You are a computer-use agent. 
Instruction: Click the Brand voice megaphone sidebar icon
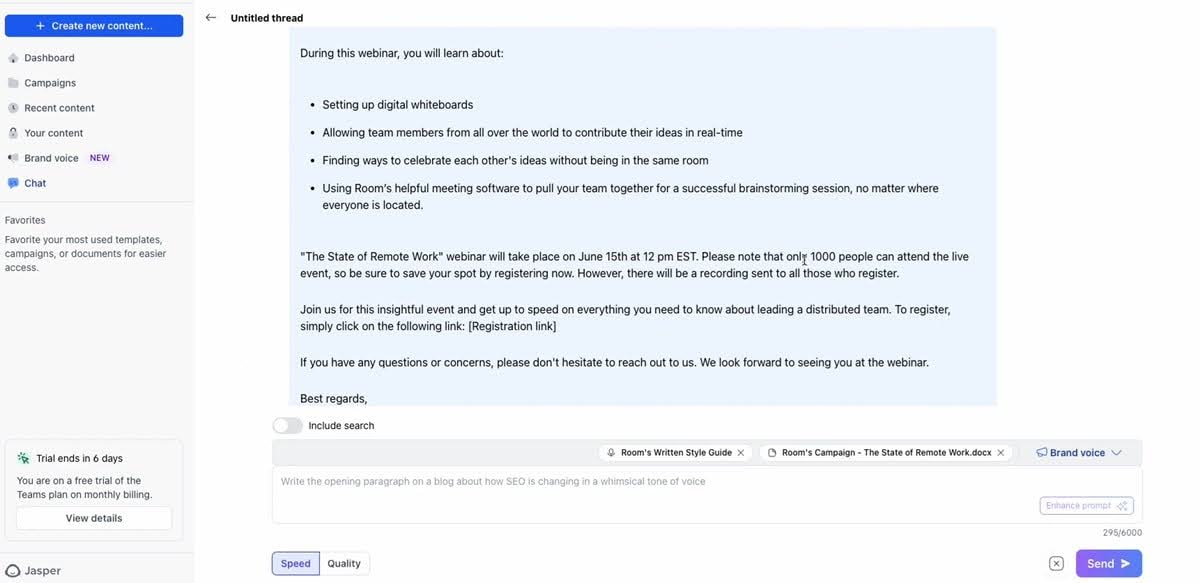click(x=13, y=158)
